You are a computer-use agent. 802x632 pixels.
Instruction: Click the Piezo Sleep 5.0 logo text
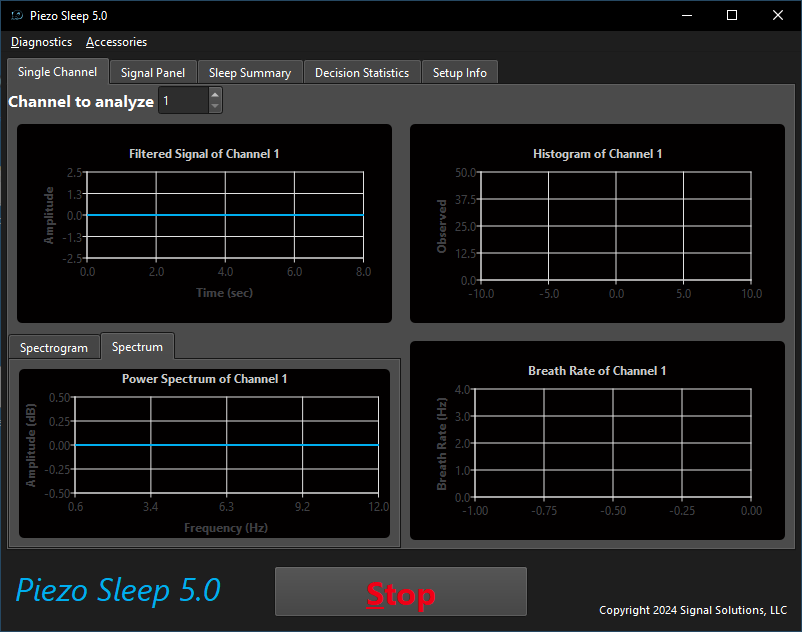pos(118,590)
